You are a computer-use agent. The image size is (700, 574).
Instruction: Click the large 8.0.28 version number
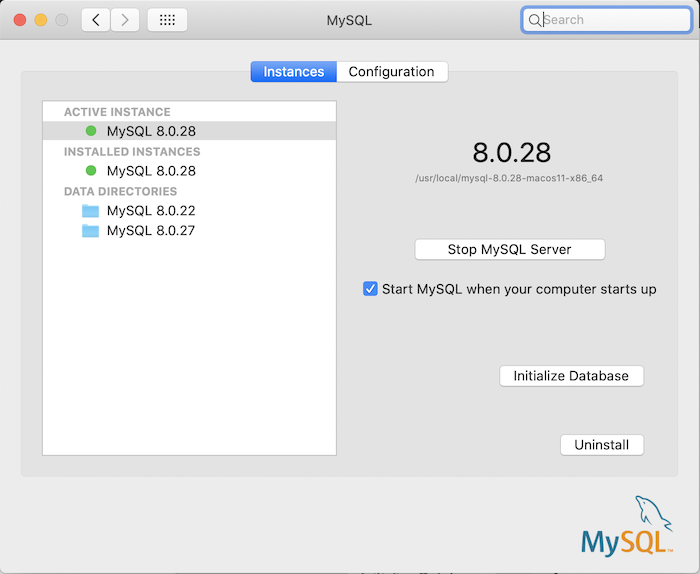pyautogui.click(x=512, y=153)
